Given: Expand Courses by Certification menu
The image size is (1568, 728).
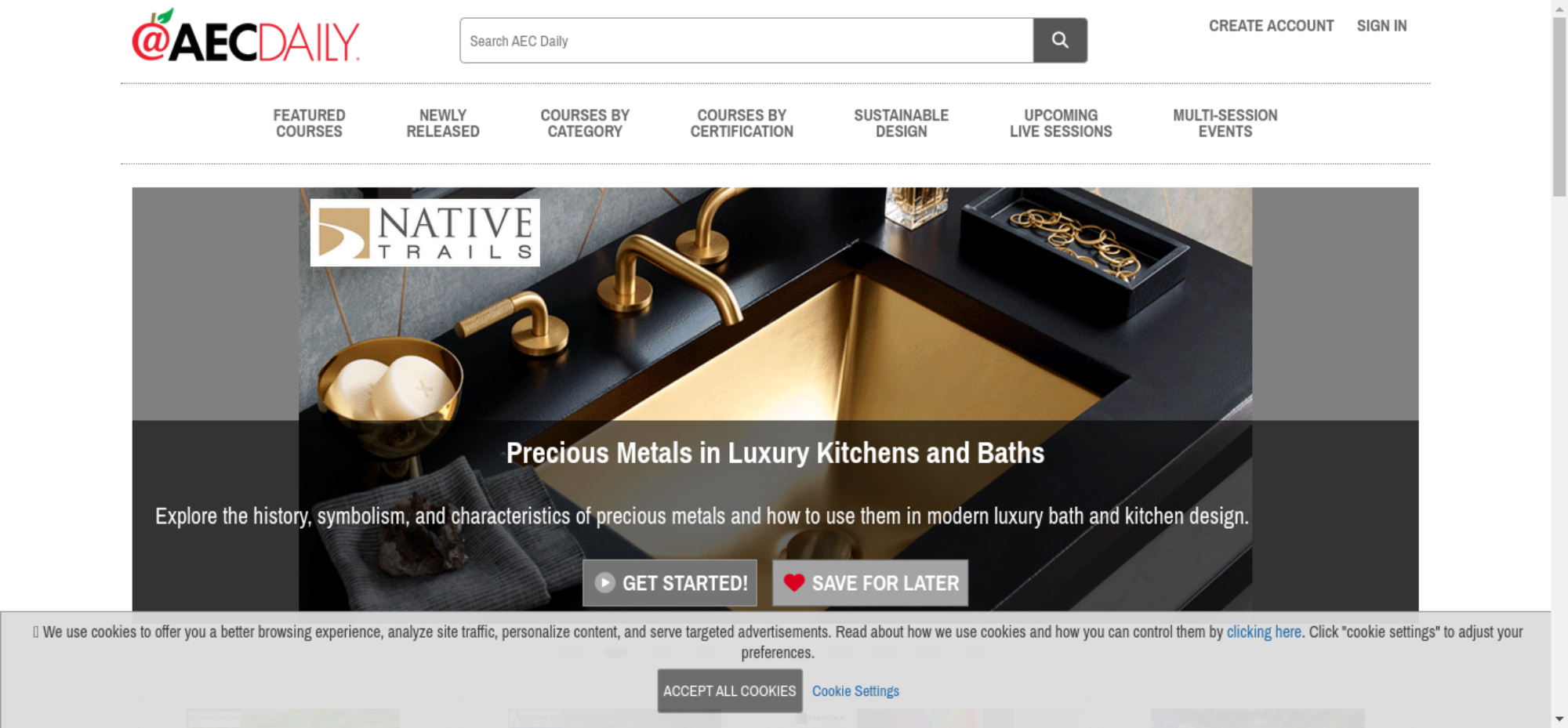Looking at the screenshot, I should 742,123.
